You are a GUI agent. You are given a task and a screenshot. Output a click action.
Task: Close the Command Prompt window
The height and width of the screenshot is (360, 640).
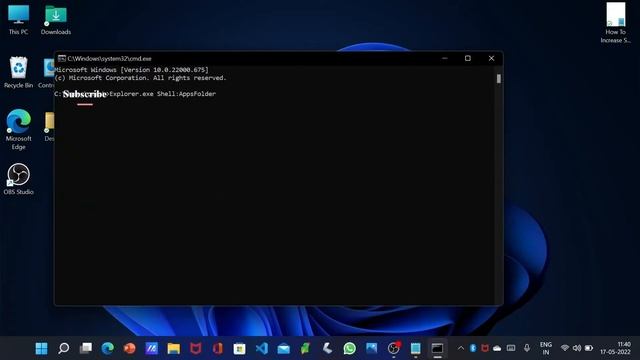(491, 58)
